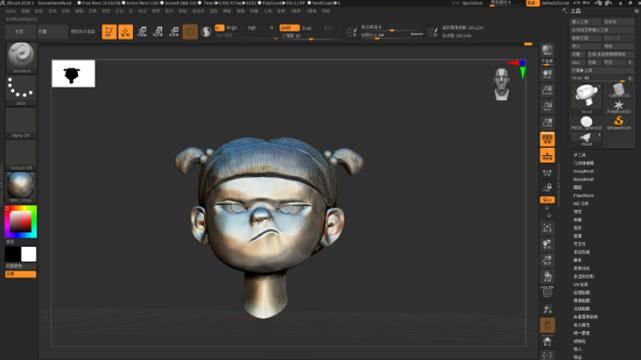
Task: Expand the UV map sub-palette
Action: click(580, 284)
